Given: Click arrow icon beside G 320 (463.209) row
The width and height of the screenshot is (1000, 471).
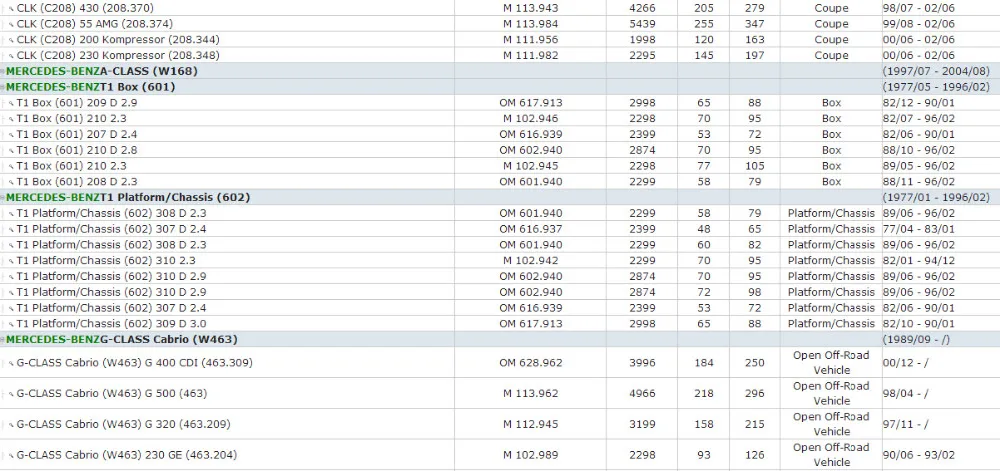Looking at the screenshot, I should 11,425.
